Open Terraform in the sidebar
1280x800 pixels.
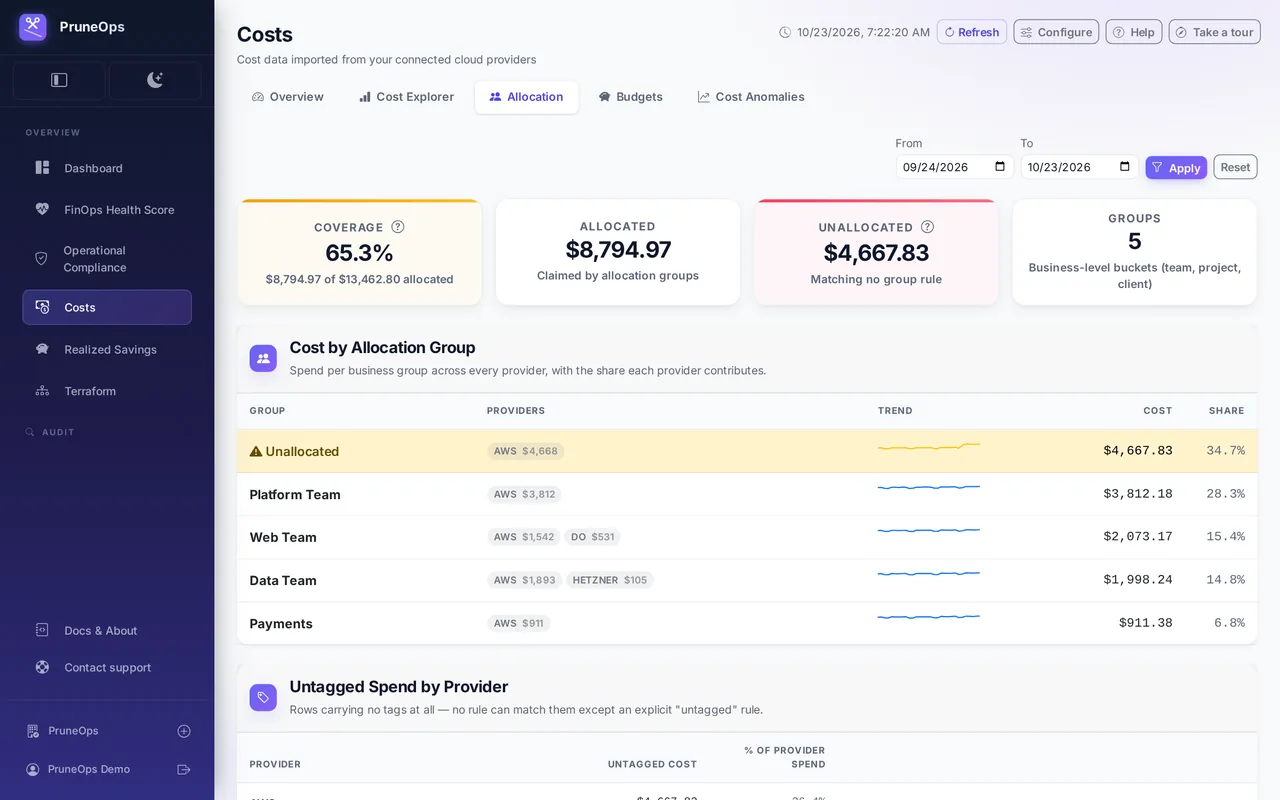[107, 391]
